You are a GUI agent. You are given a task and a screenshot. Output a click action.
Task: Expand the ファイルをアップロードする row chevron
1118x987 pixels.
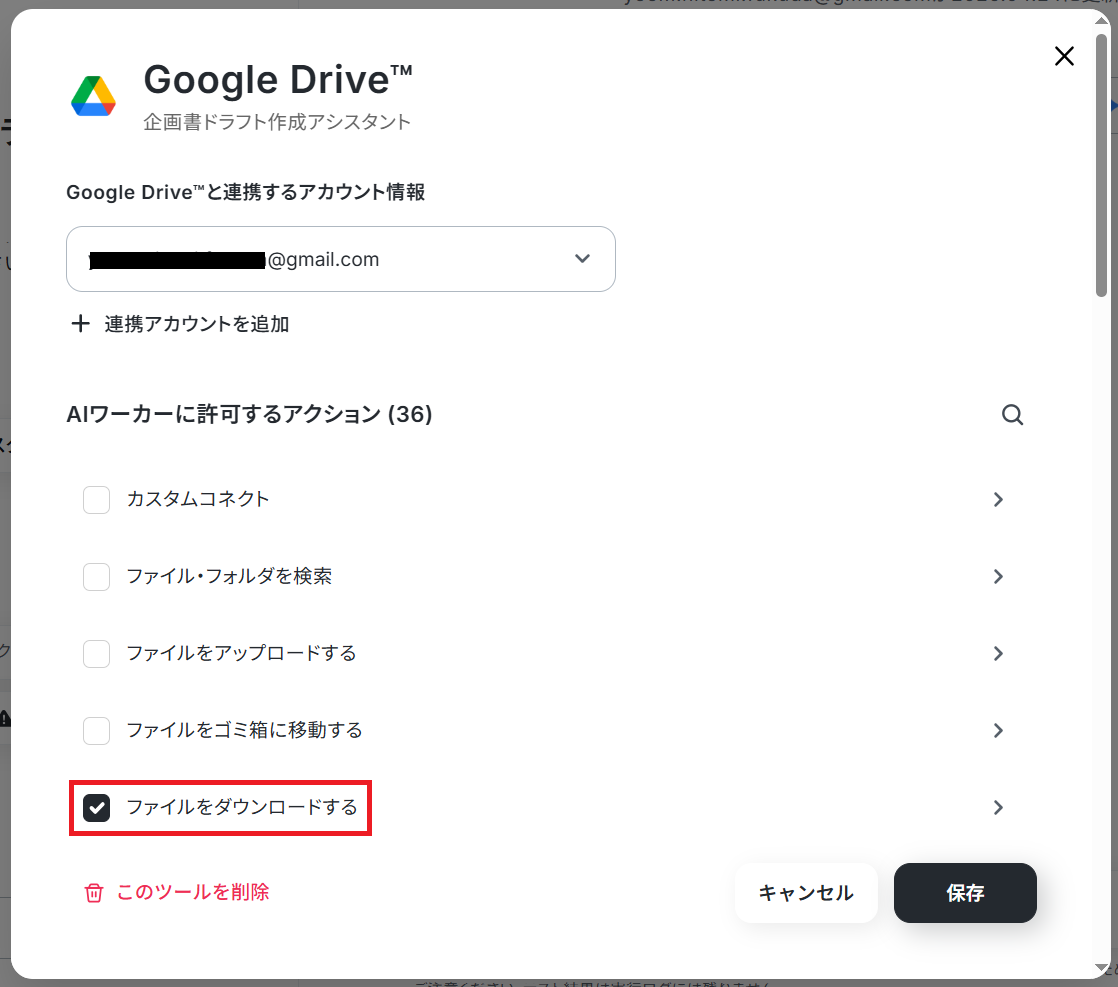coord(998,653)
